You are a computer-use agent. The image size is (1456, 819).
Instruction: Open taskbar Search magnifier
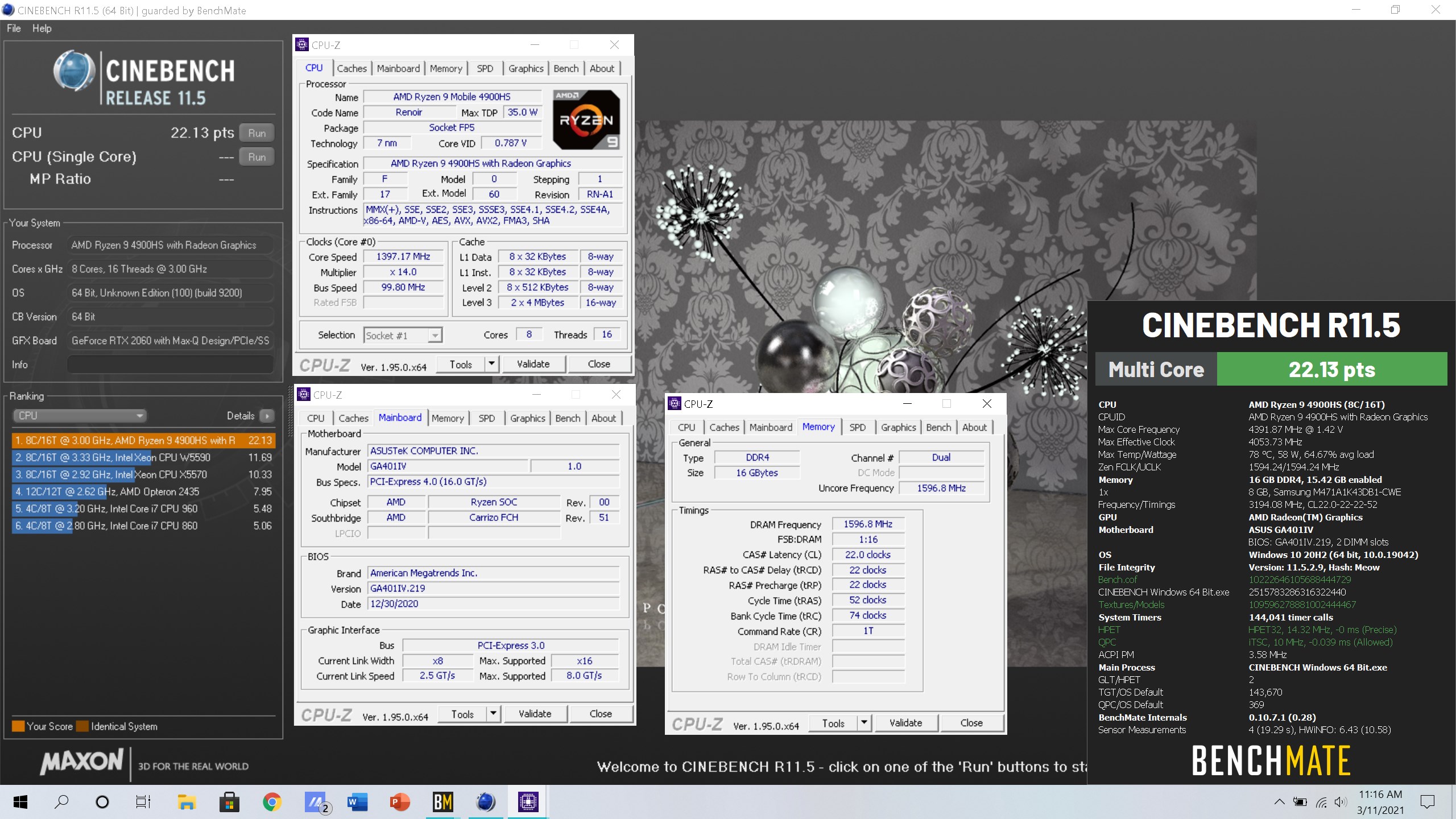[61, 802]
